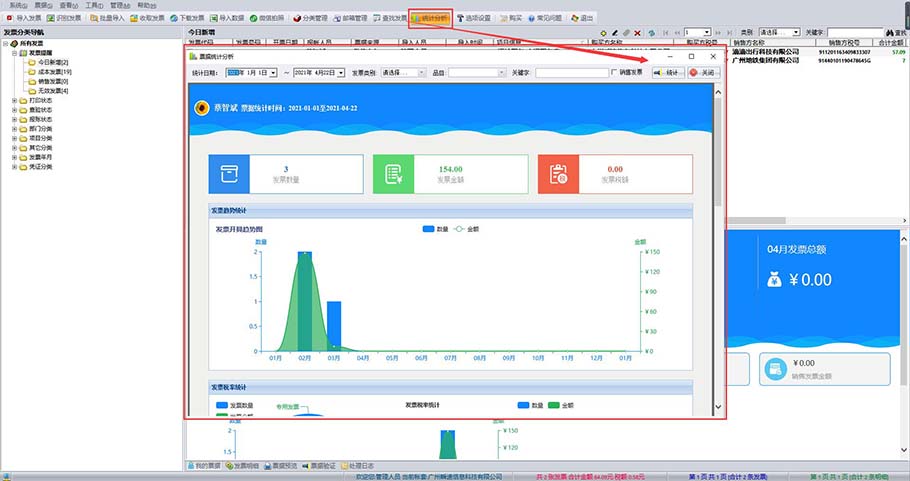This screenshot has width=910, height=481.
Task: Click the 微信拍照 toolbar icon
Action: click(x=254, y=18)
